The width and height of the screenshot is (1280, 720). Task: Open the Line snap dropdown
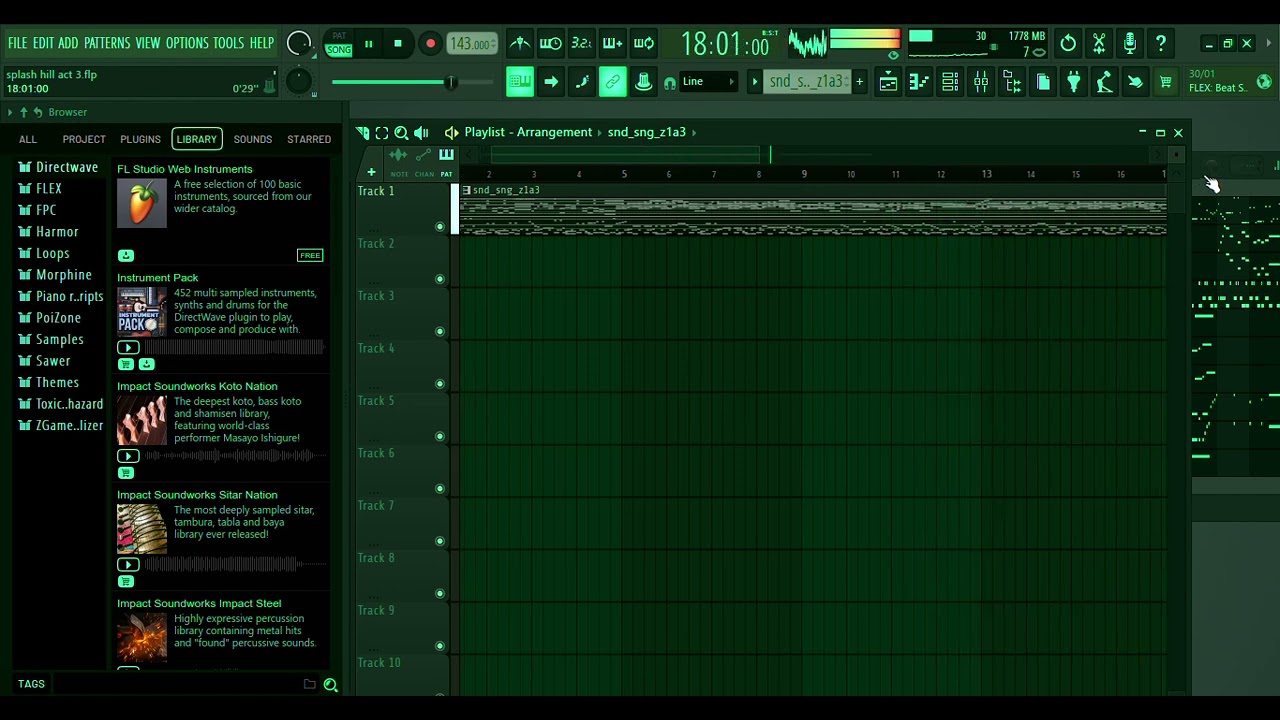[708, 82]
